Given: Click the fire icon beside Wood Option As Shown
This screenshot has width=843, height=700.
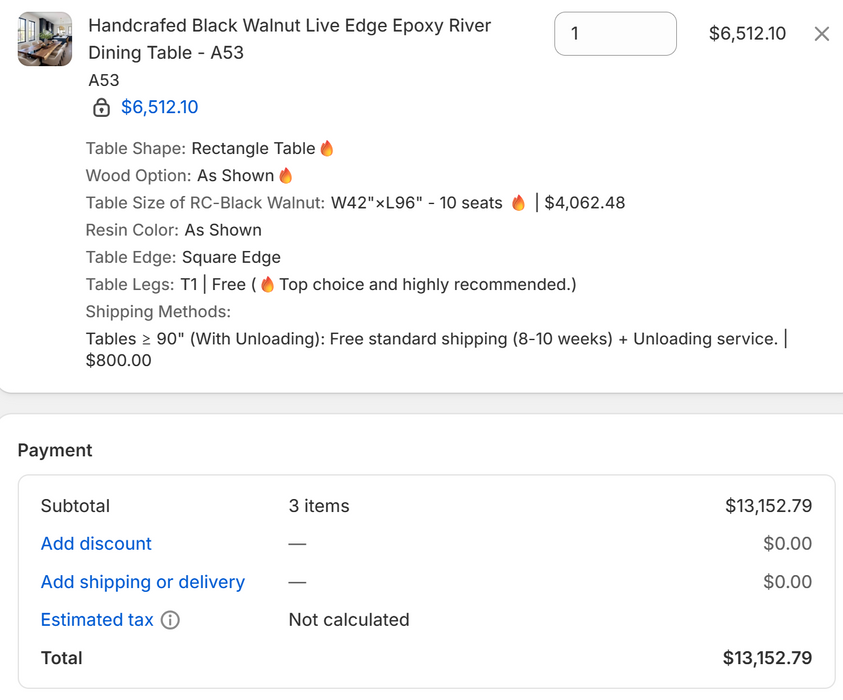Looking at the screenshot, I should click(286, 176).
